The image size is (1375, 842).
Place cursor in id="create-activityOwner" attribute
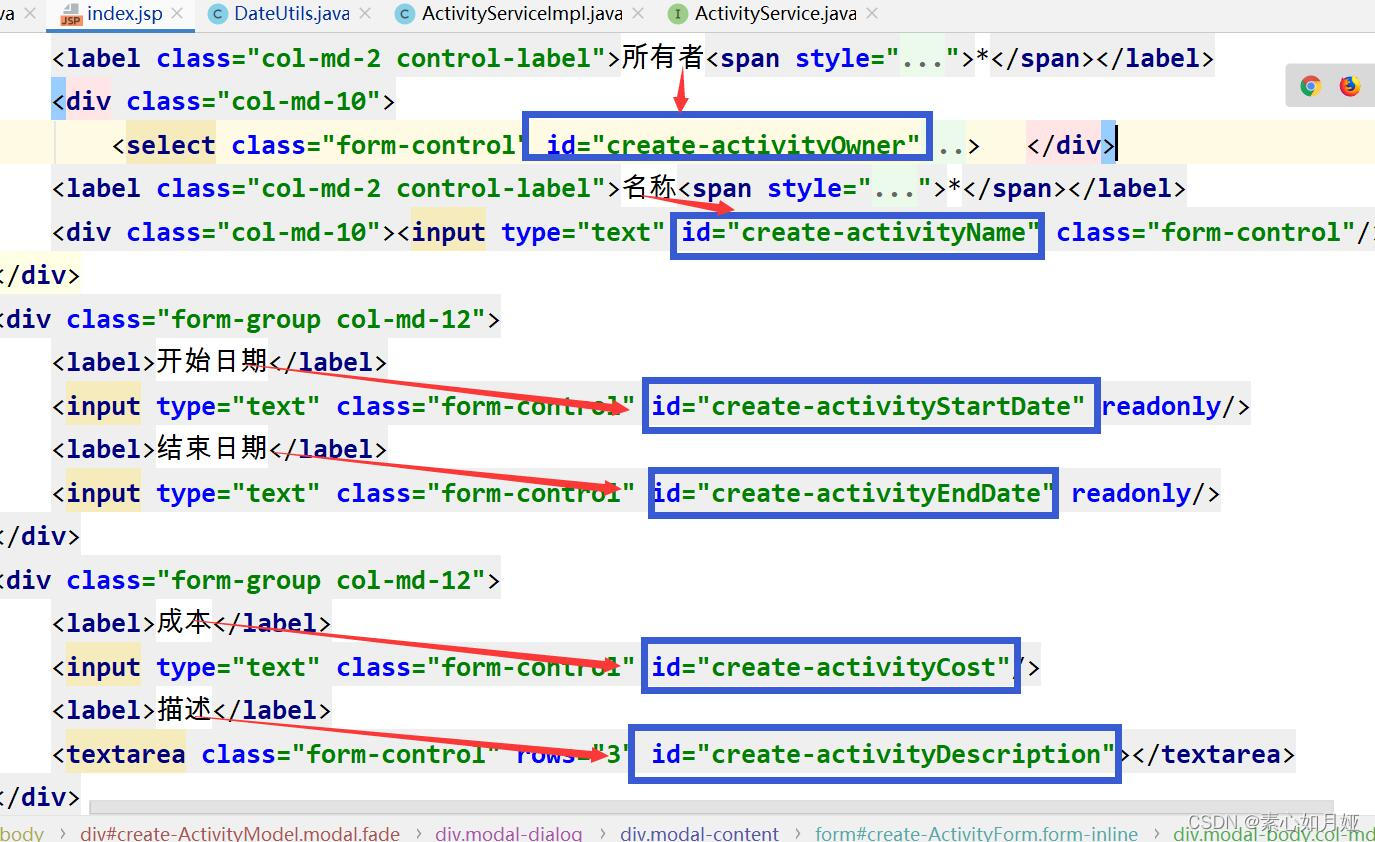click(733, 146)
